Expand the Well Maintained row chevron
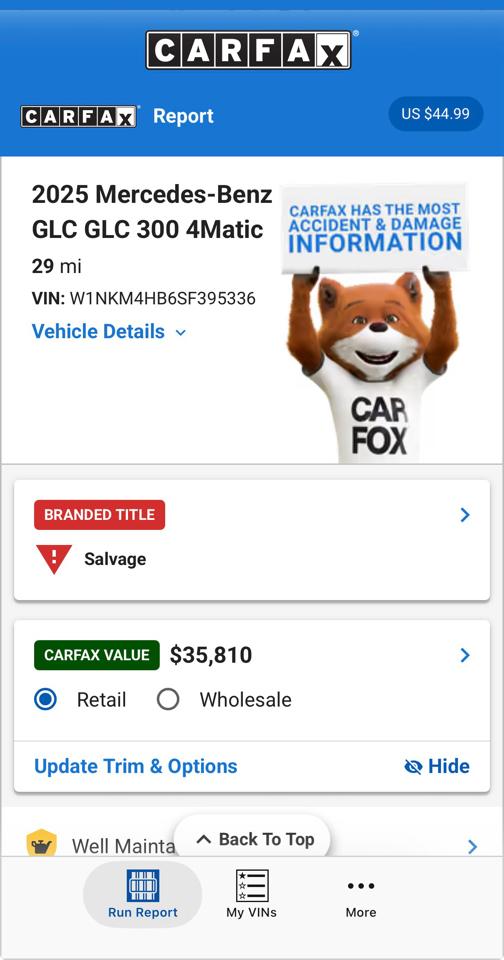This screenshot has width=504, height=960. click(472, 847)
